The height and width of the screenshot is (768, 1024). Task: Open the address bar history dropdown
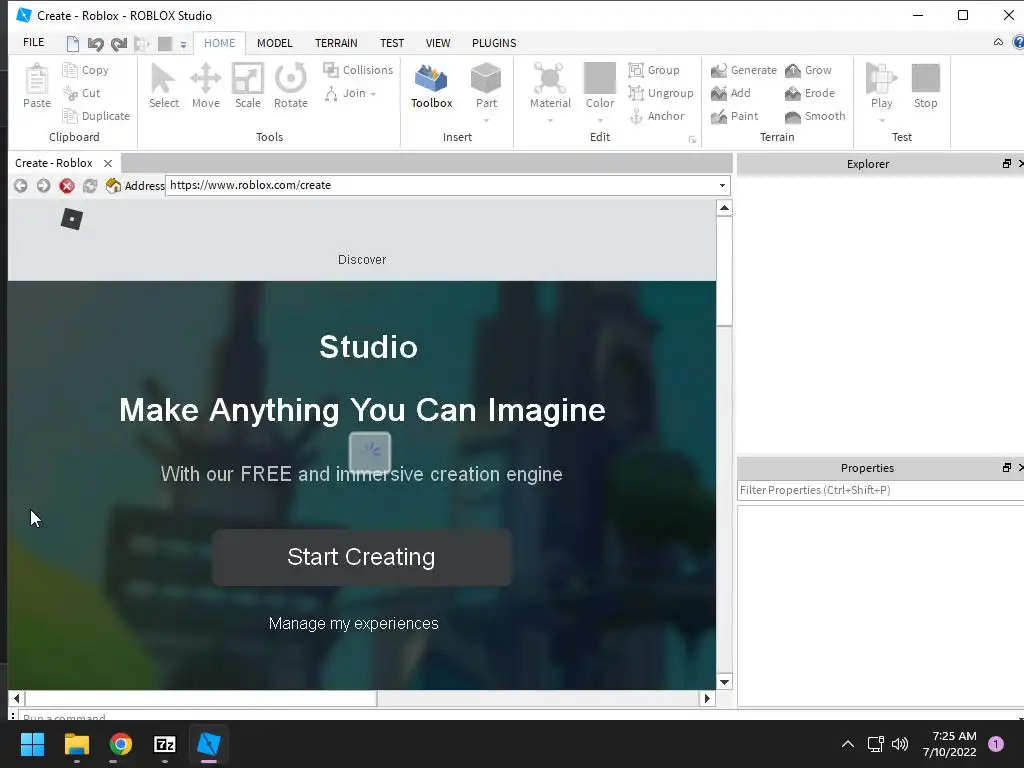tap(722, 185)
